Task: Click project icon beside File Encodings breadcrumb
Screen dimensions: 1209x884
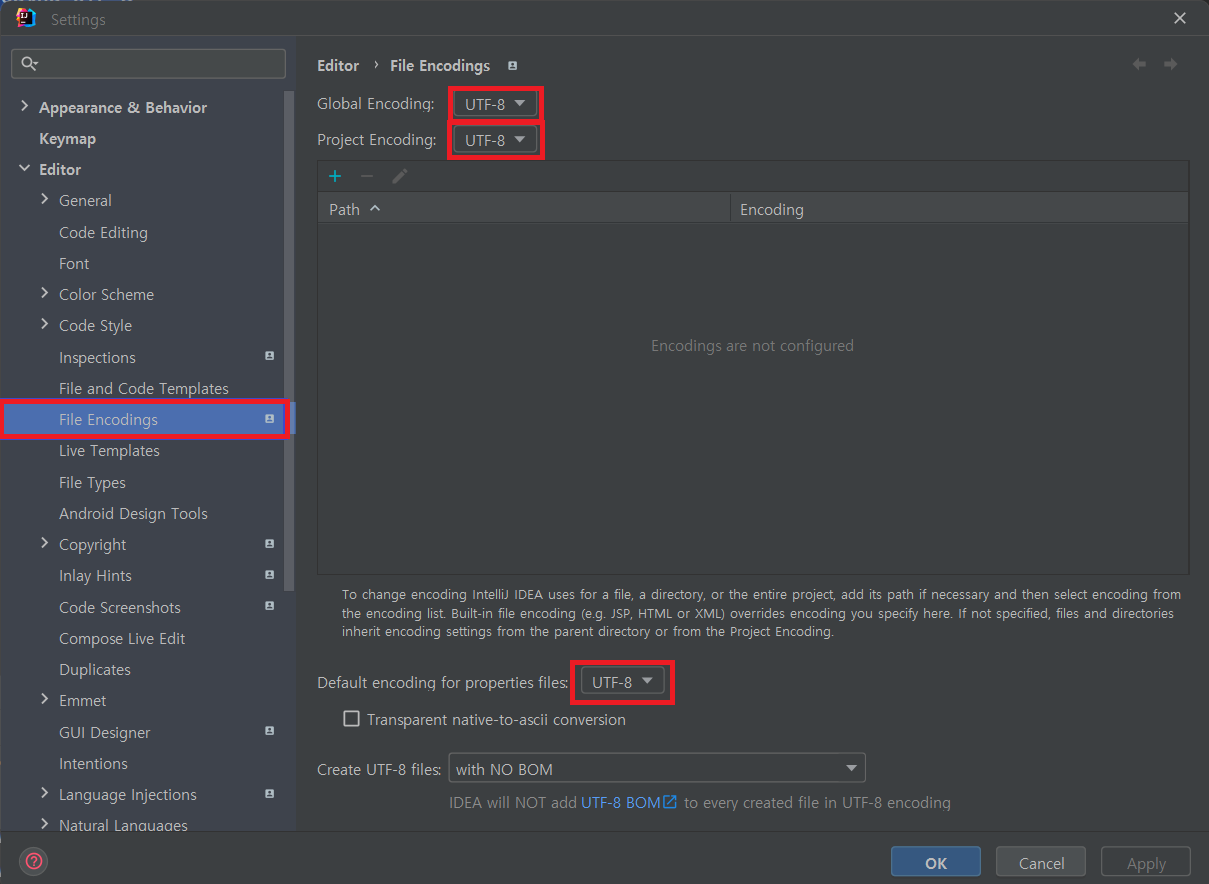Action: click(512, 66)
